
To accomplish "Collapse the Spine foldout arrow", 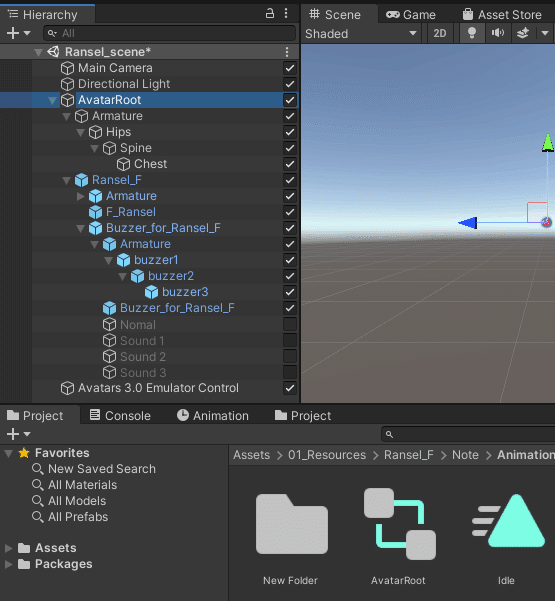I will [x=94, y=149].
